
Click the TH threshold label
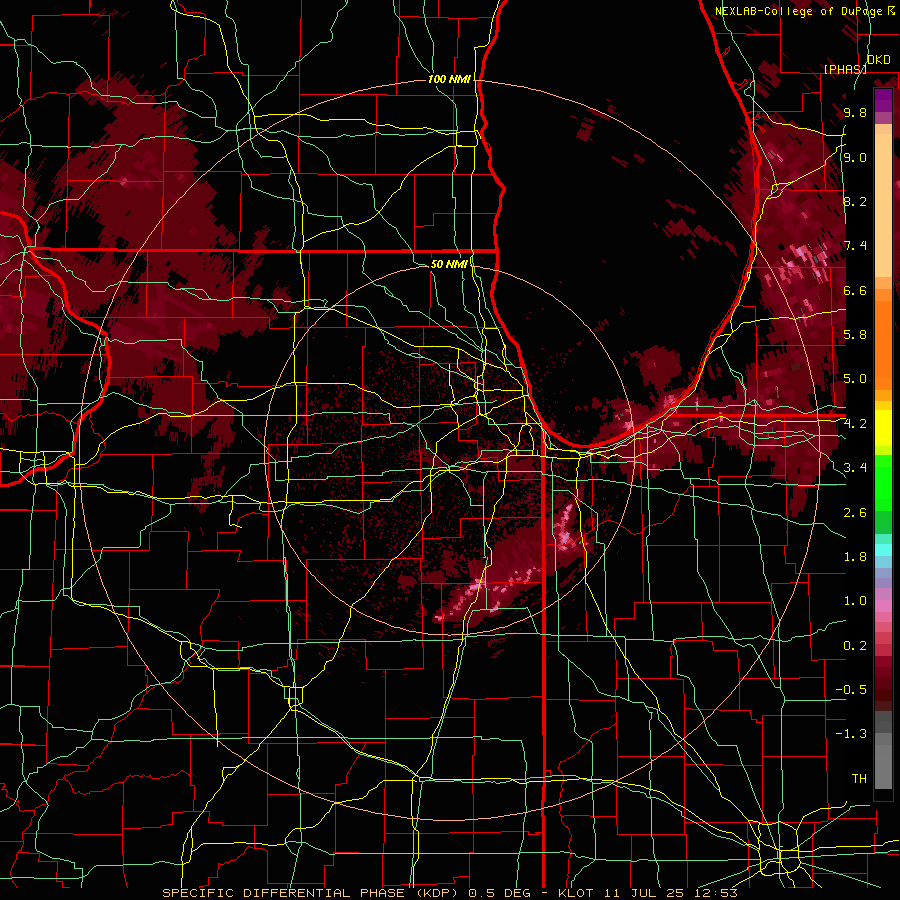coord(859,779)
